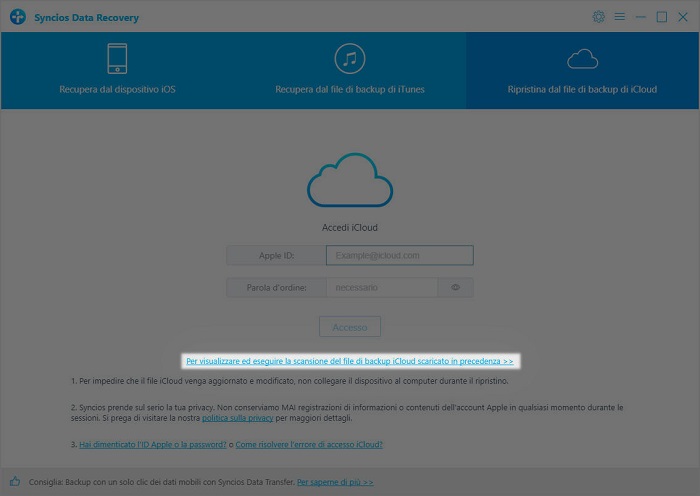Open the Per saperne di più link
Viewport: 700px width, 496px height.
(x=335, y=482)
